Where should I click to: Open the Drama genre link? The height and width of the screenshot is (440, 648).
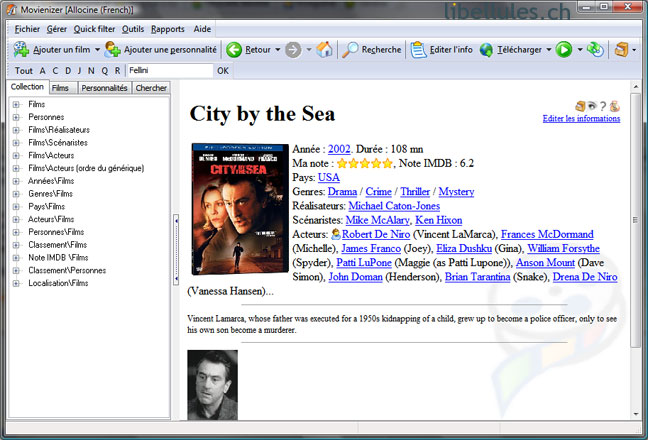point(342,192)
